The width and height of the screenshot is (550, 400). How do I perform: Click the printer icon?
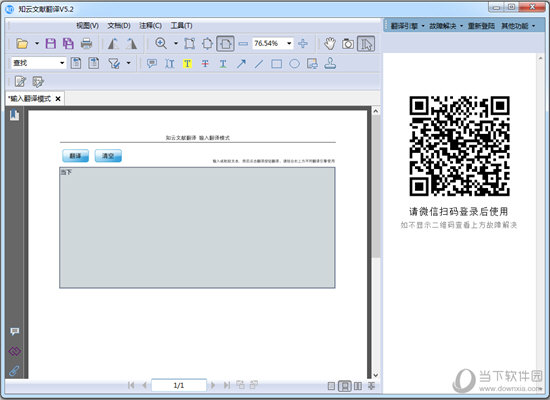(x=86, y=44)
